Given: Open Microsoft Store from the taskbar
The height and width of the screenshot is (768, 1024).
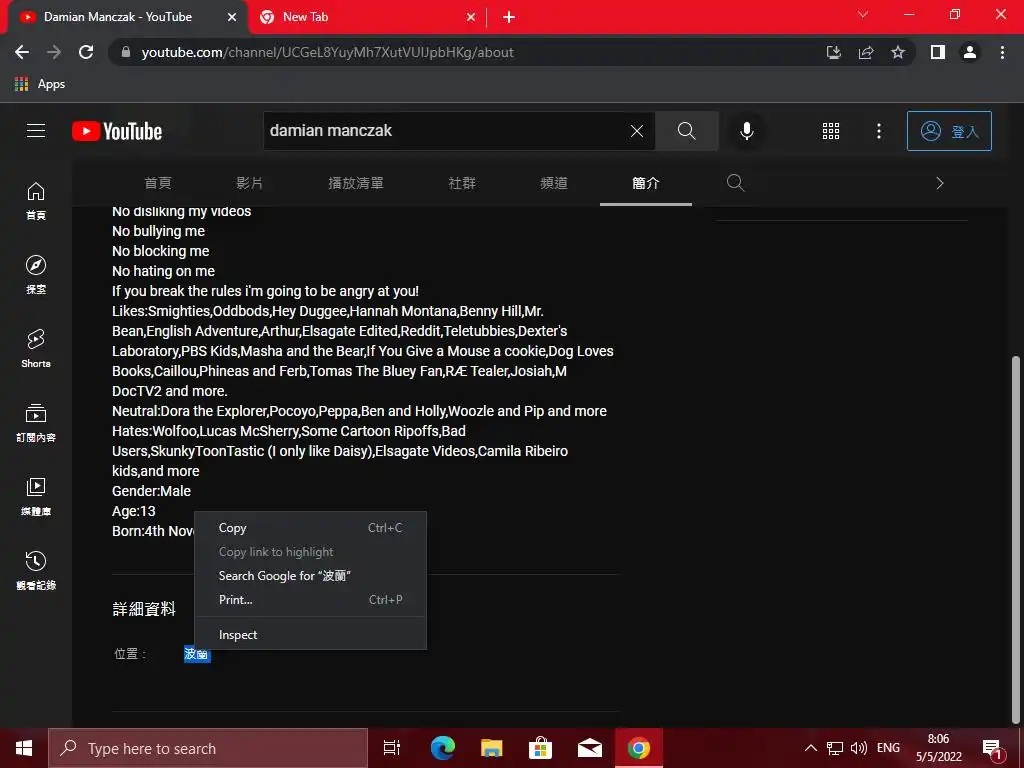Looking at the screenshot, I should pos(540,748).
